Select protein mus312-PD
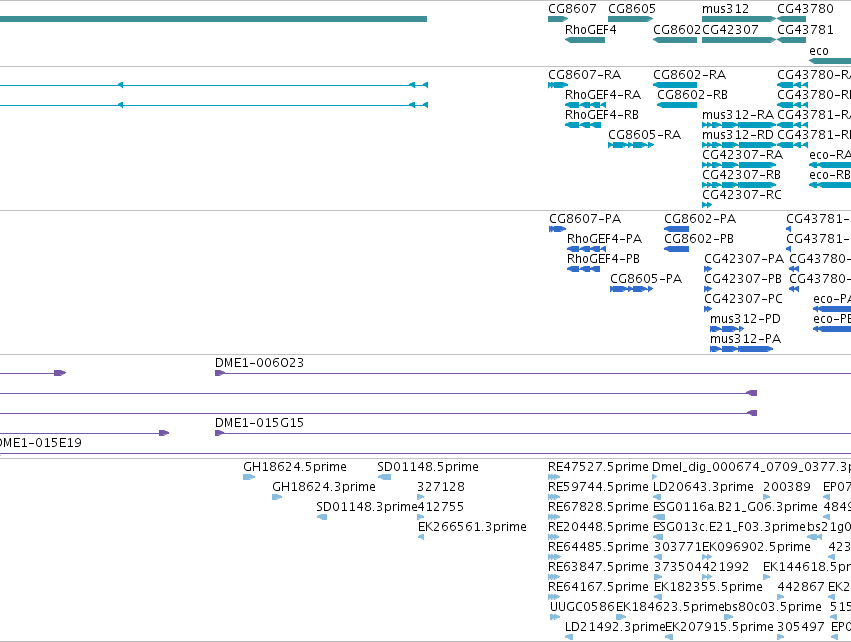This screenshot has width=851, height=642. coord(727,329)
